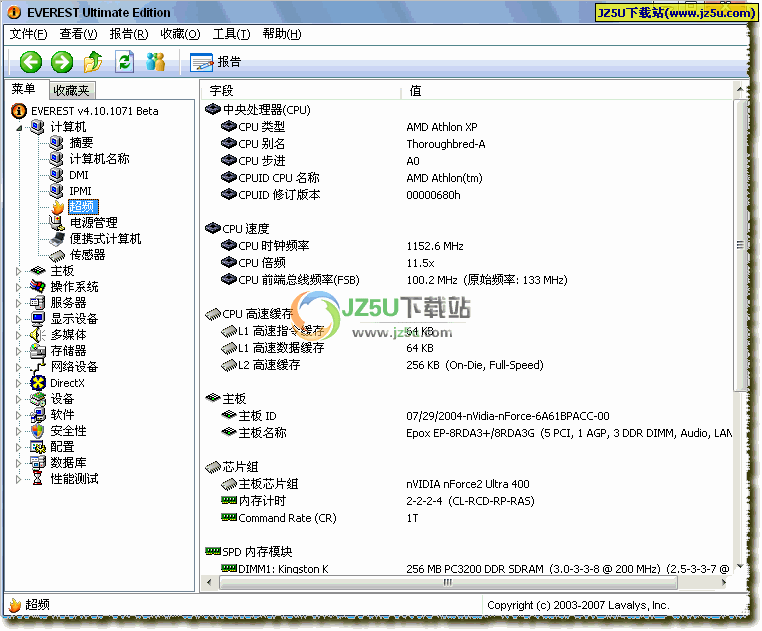Click the 服务器 server icon
Image resolution: width=762 pixels, height=631 pixels.
38,303
